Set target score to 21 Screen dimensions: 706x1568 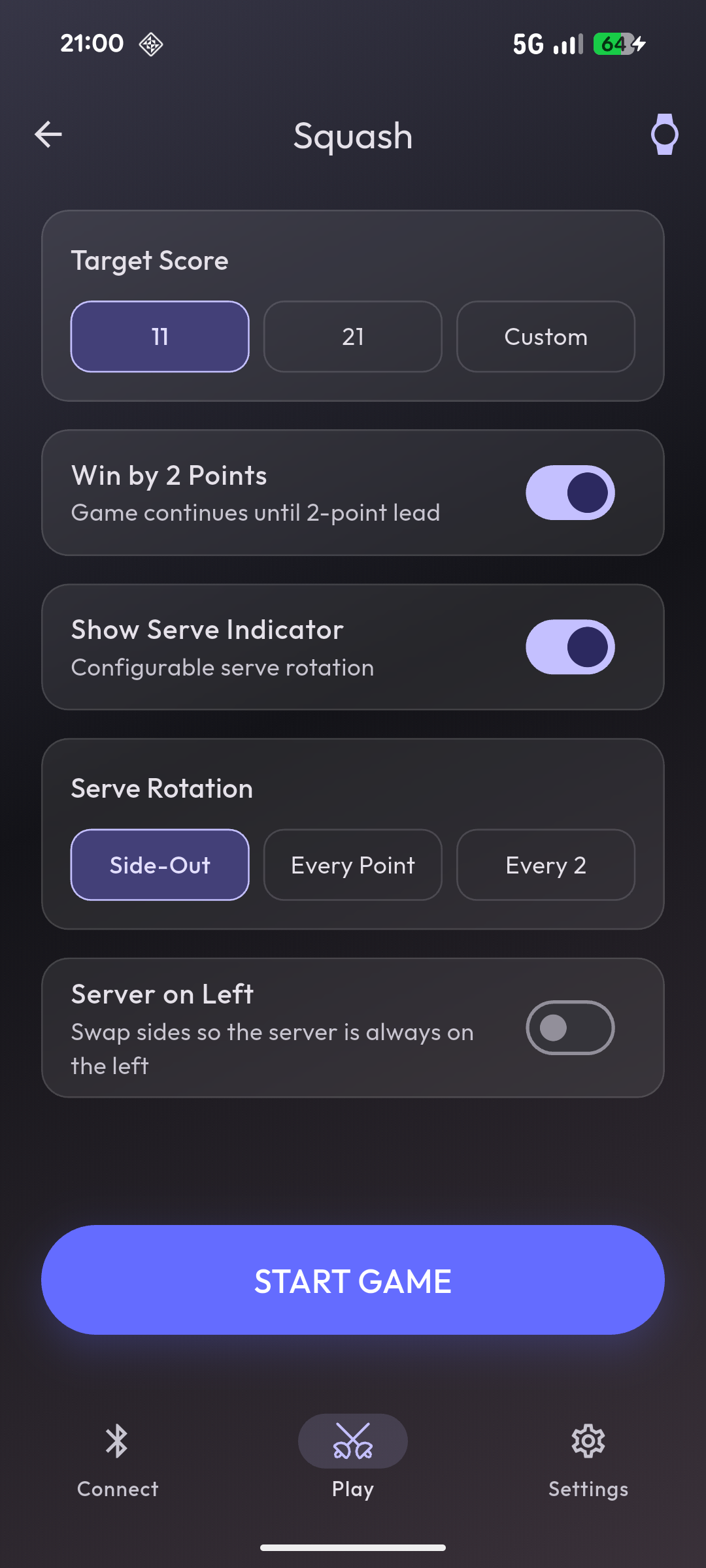353,336
